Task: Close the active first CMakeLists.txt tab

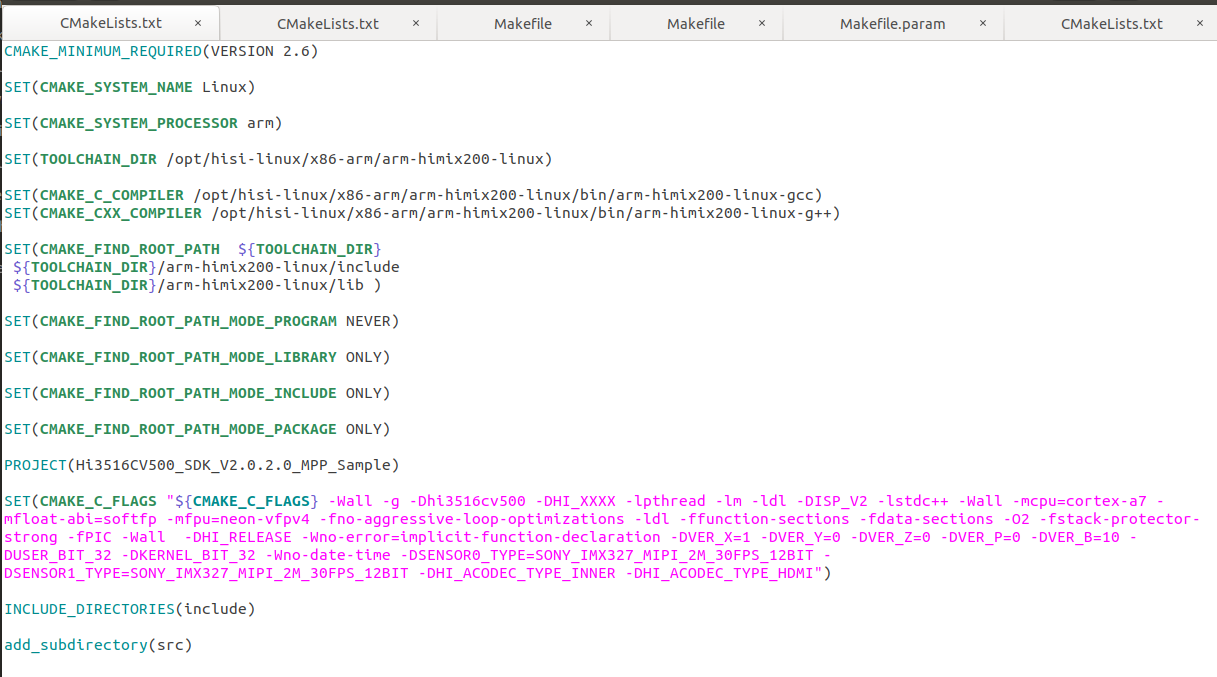Action: pyautogui.click(x=198, y=22)
